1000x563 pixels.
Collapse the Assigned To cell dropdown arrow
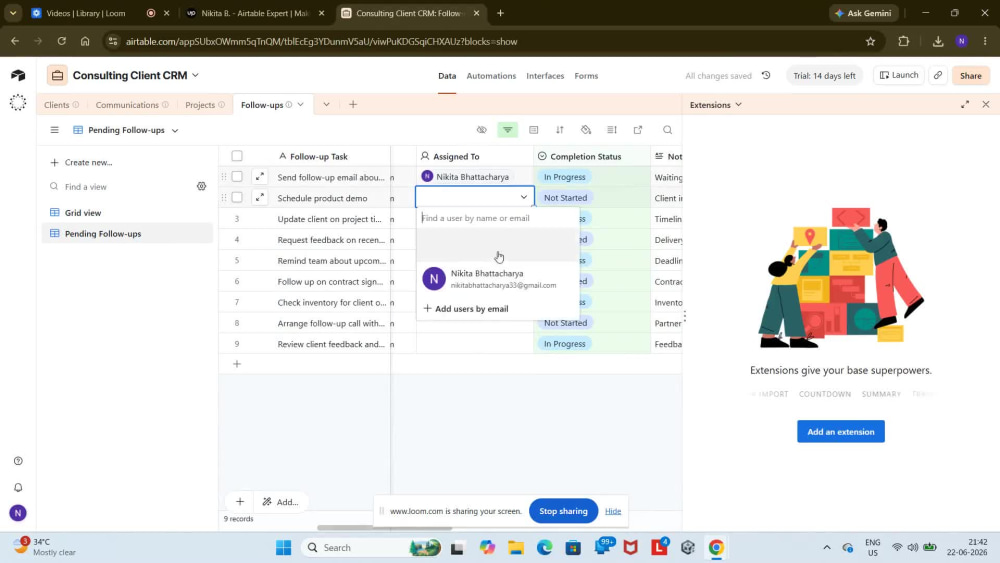point(524,198)
